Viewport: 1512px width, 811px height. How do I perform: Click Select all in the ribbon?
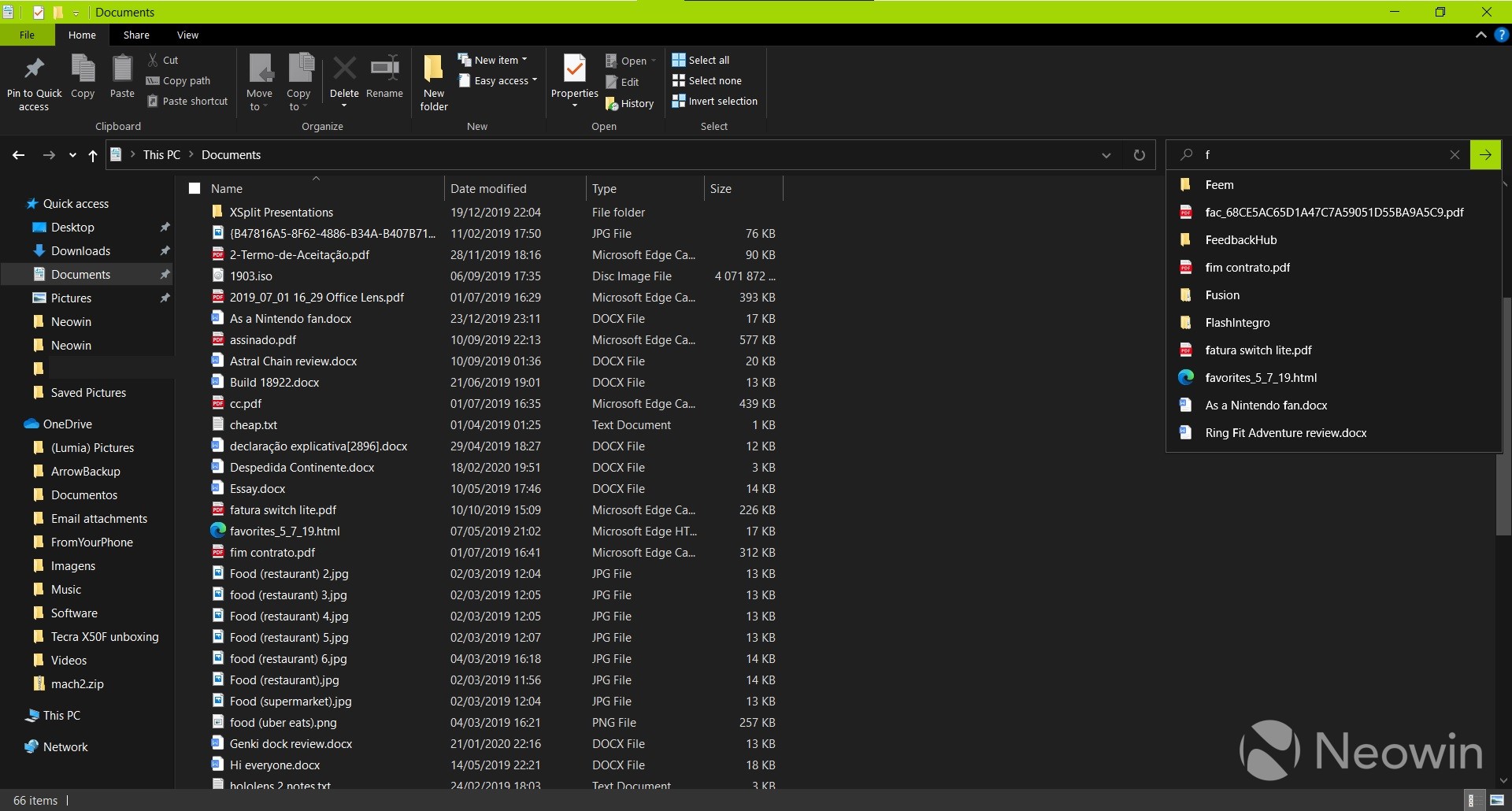pos(701,60)
